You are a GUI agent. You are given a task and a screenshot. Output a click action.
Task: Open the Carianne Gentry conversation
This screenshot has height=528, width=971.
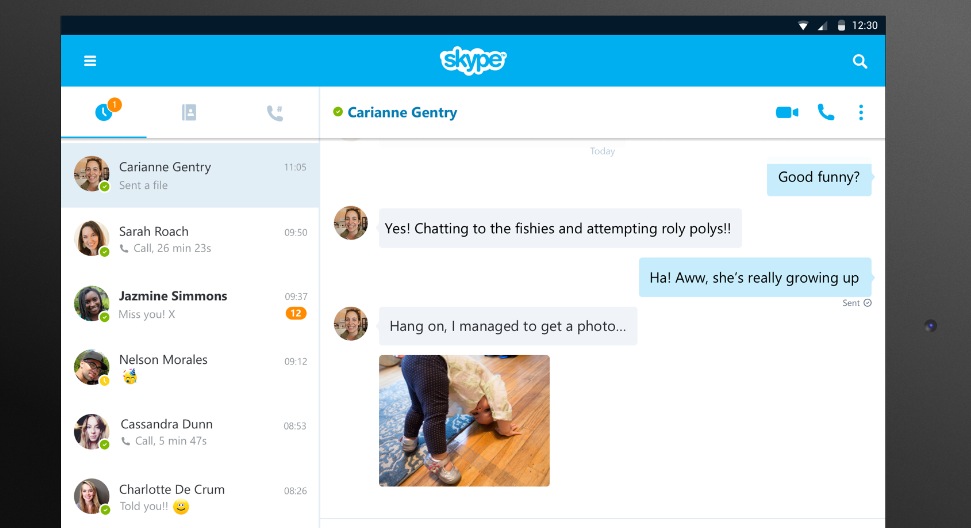[x=190, y=175]
